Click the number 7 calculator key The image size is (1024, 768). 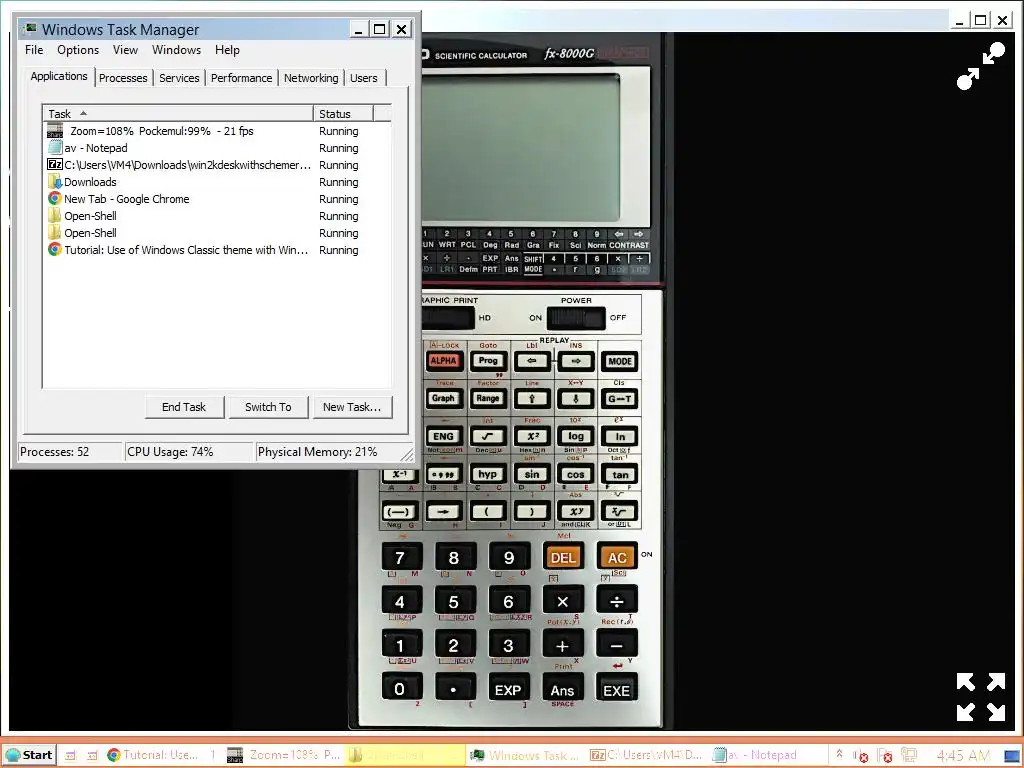click(400, 558)
